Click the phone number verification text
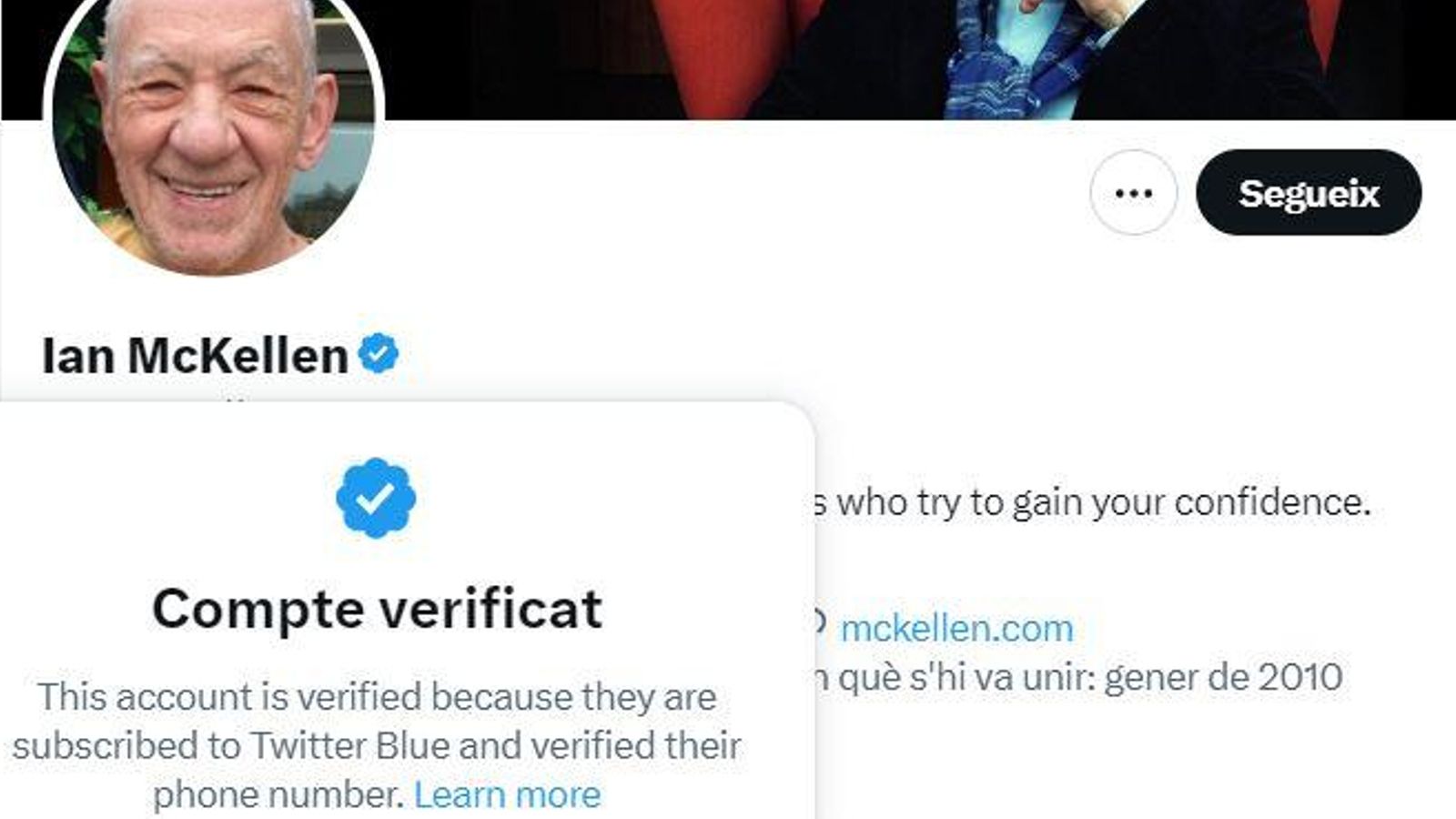The width and height of the screenshot is (1456, 819). [x=282, y=793]
